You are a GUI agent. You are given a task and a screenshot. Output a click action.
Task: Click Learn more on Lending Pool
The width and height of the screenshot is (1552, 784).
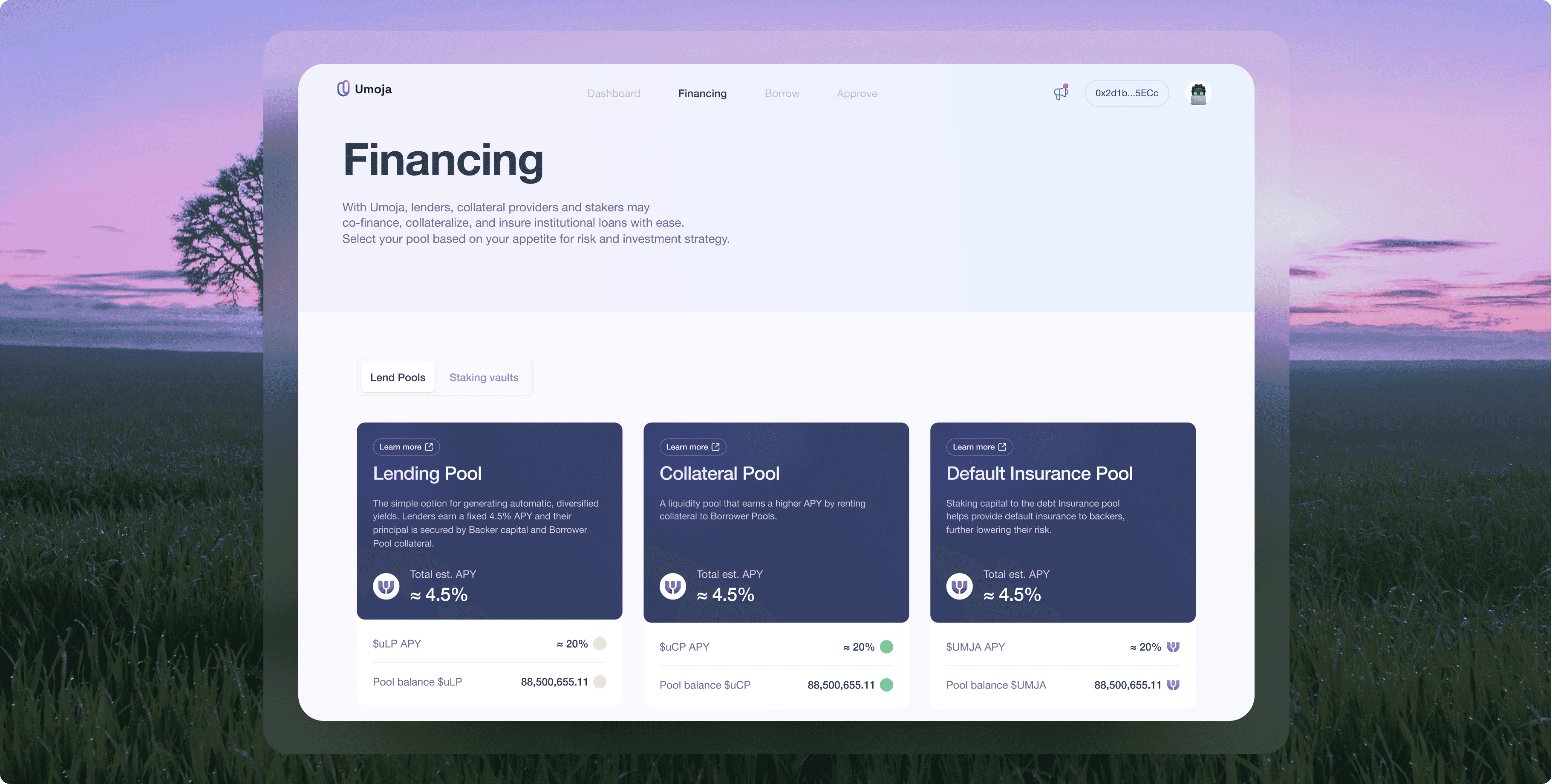point(406,447)
